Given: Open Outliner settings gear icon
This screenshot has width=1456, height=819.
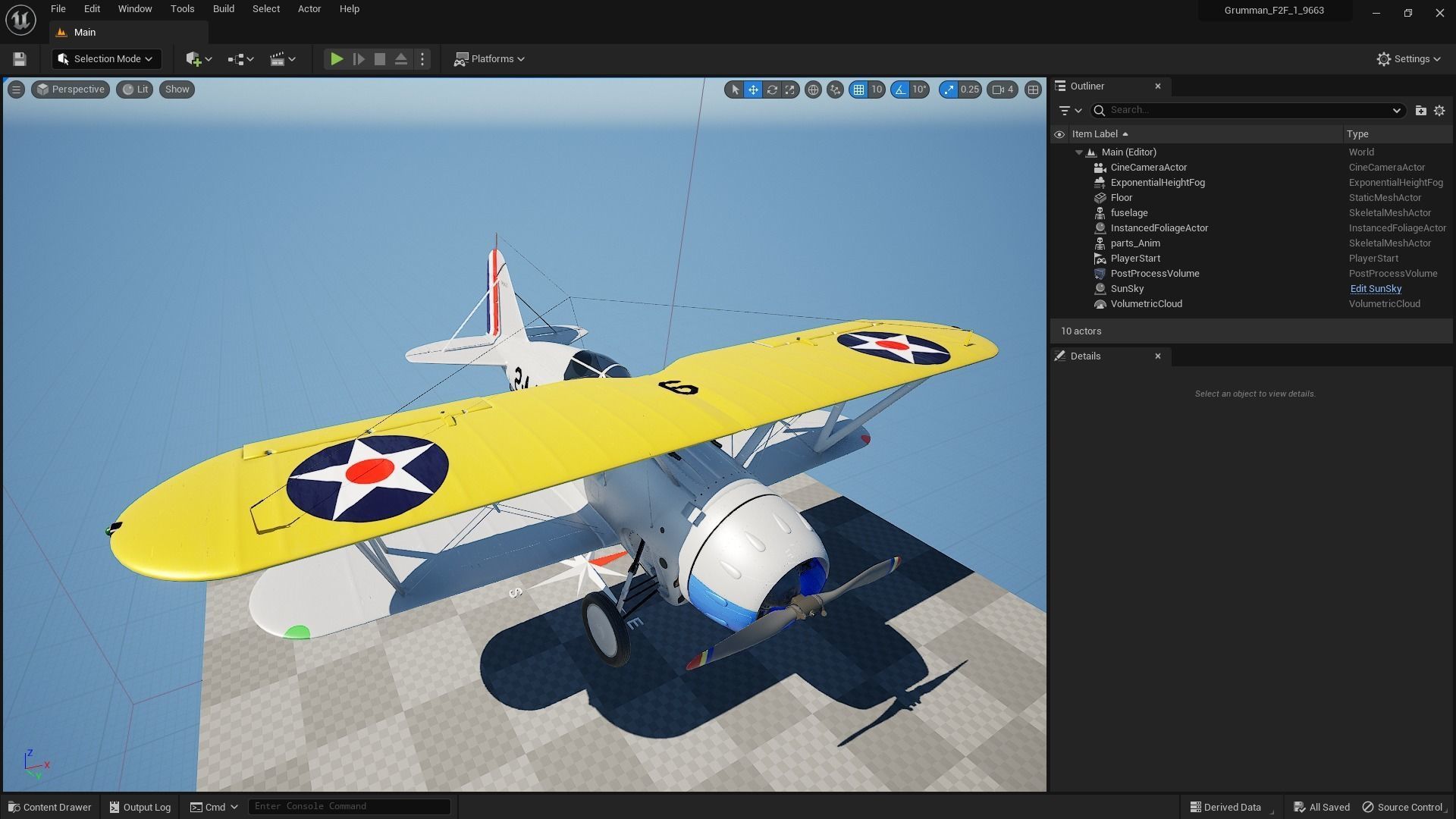Looking at the screenshot, I should coord(1439,111).
